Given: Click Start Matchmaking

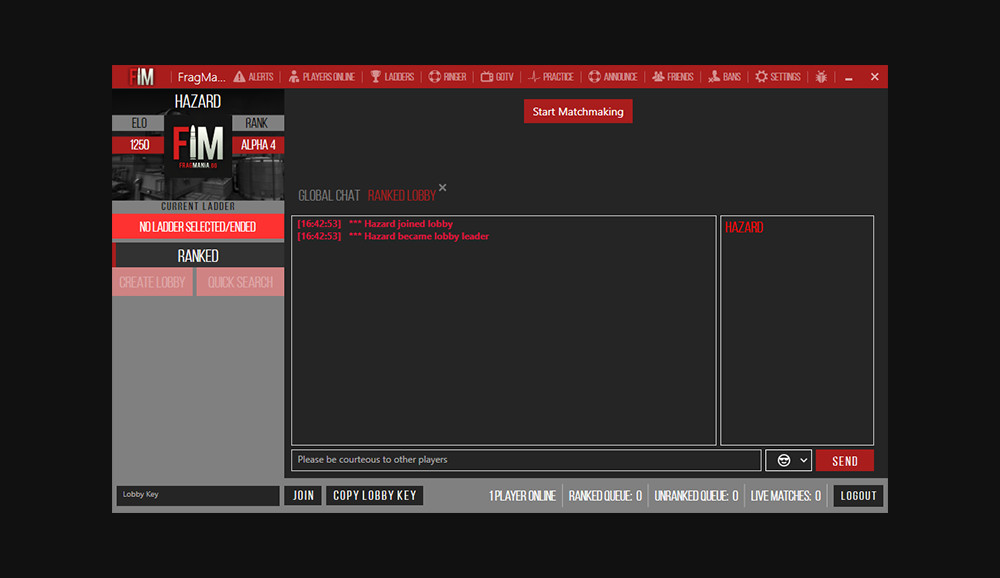Looking at the screenshot, I should coord(578,111).
